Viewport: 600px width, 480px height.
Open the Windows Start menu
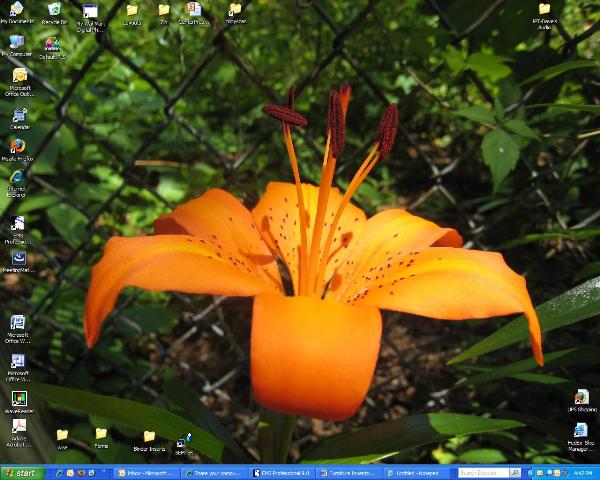click(22, 473)
